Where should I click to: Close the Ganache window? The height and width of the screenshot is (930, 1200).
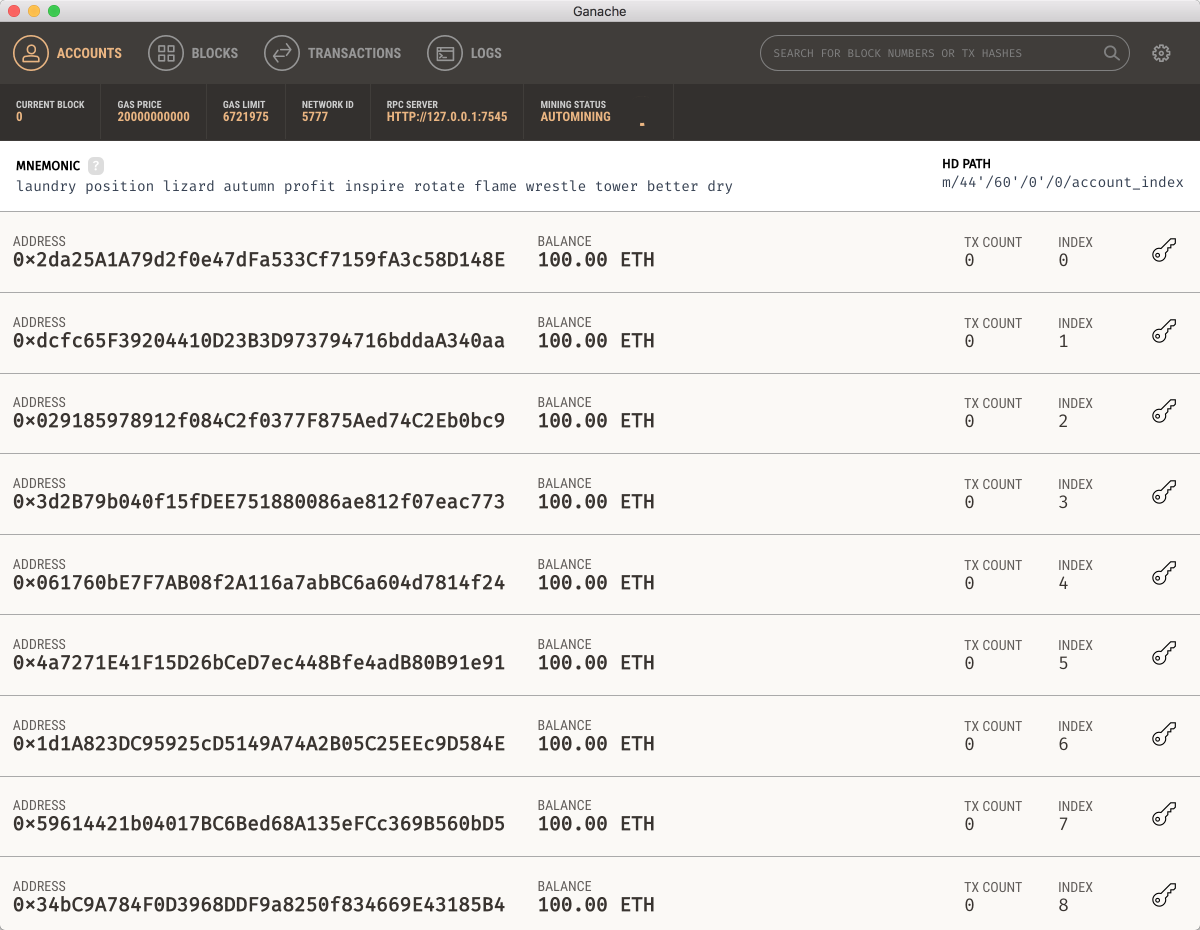coord(14,11)
